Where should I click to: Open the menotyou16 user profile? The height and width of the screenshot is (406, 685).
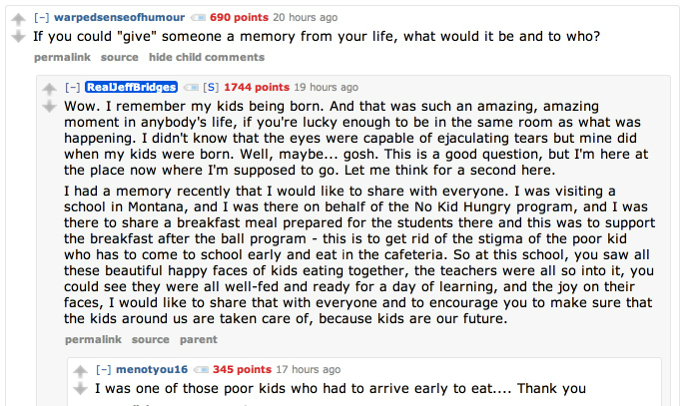pyautogui.click(x=152, y=370)
